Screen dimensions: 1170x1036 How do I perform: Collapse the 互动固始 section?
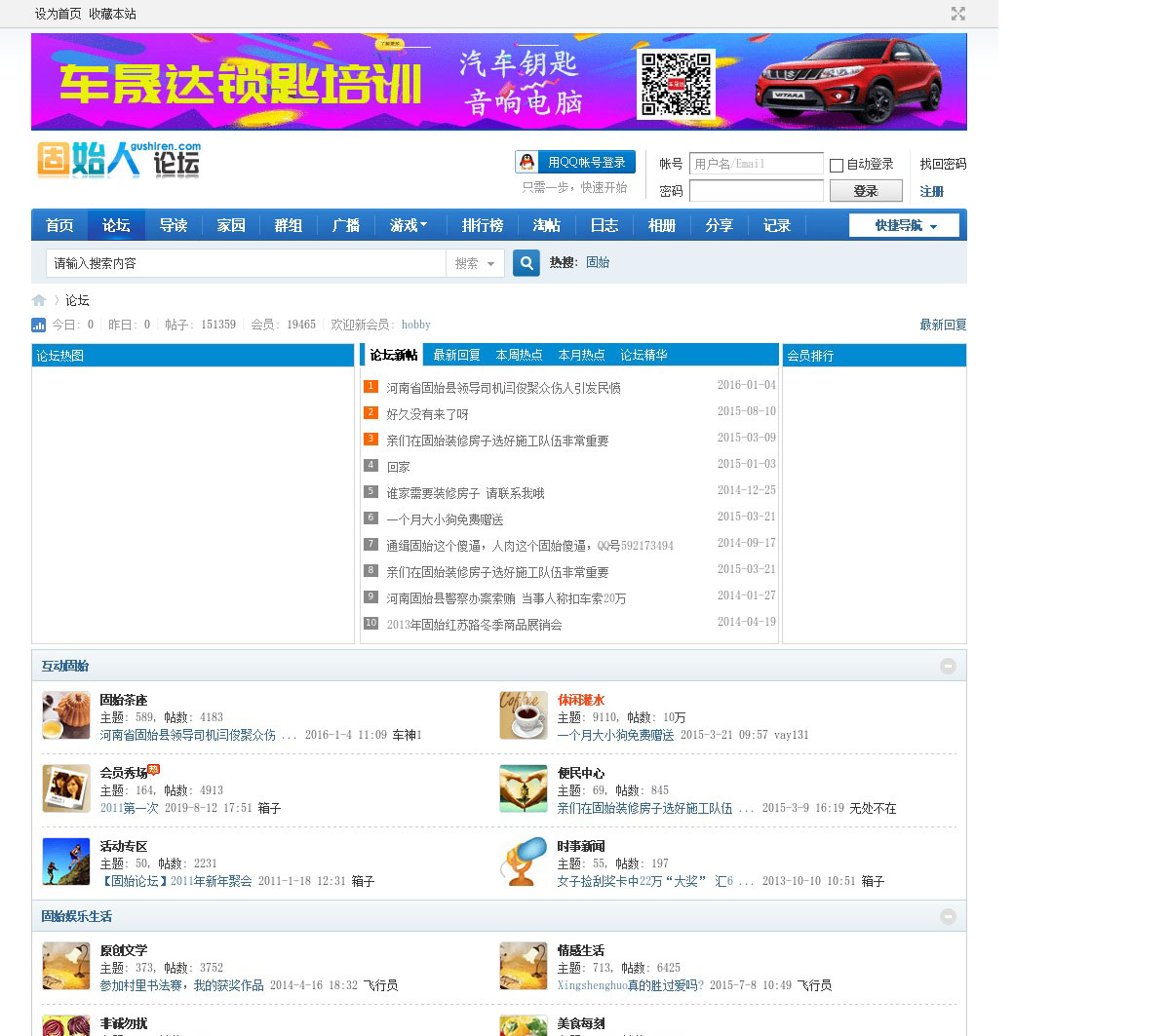point(948,666)
